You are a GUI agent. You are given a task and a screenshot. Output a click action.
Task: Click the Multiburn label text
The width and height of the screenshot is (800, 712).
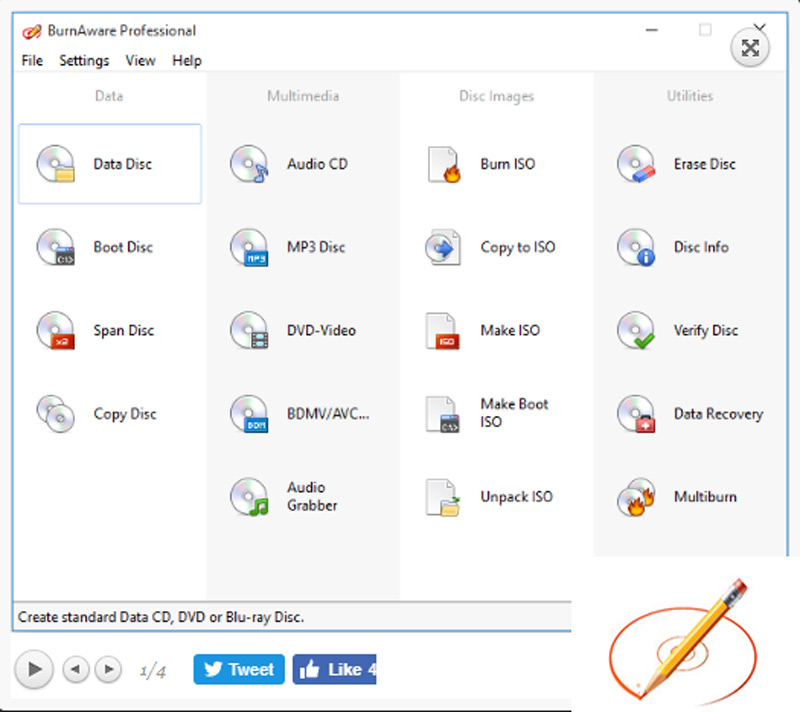[x=705, y=497]
